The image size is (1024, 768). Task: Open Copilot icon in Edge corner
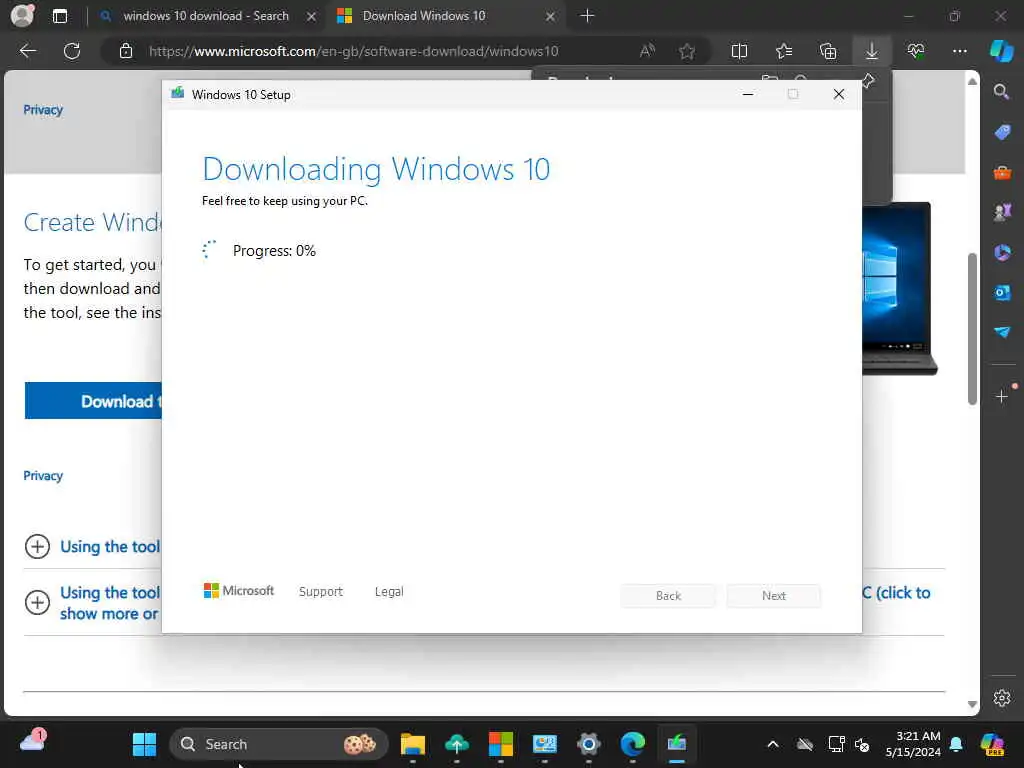click(1002, 51)
